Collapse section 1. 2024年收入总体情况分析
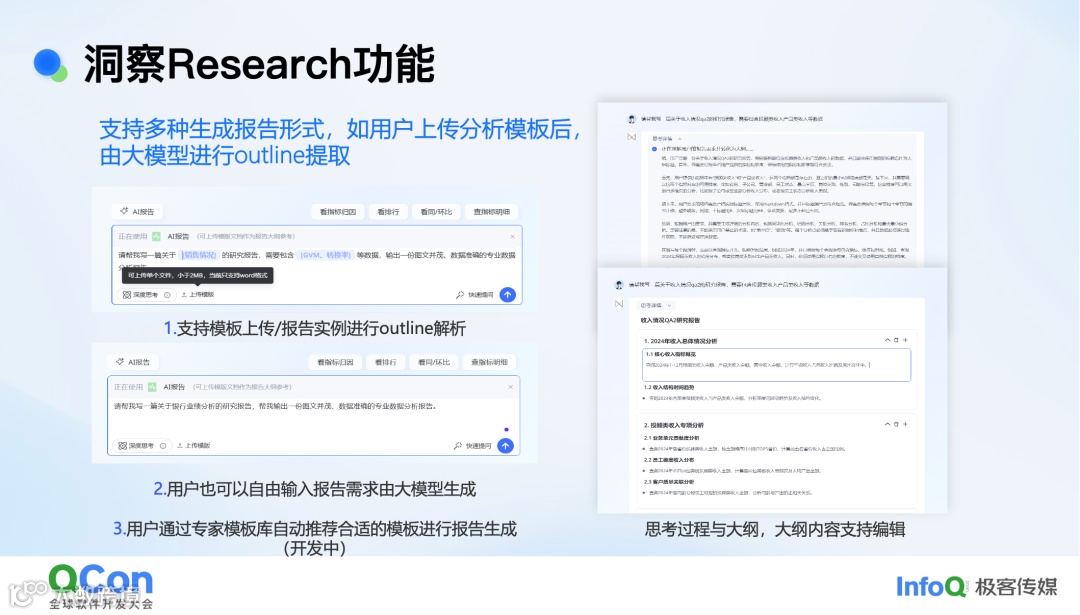Viewport: 1080px width, 615px height. (887, 340)
